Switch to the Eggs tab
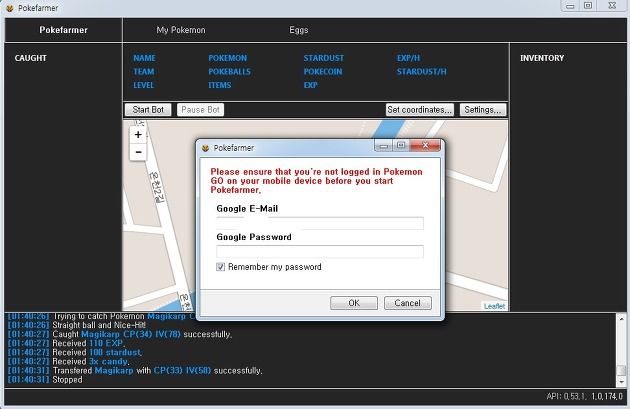Screen dimensions: 630x409 [299, 30]
